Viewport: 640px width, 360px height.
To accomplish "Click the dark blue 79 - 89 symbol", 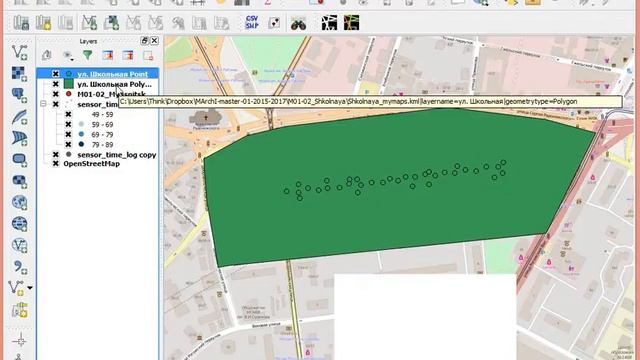I will [x=81, y=144].
